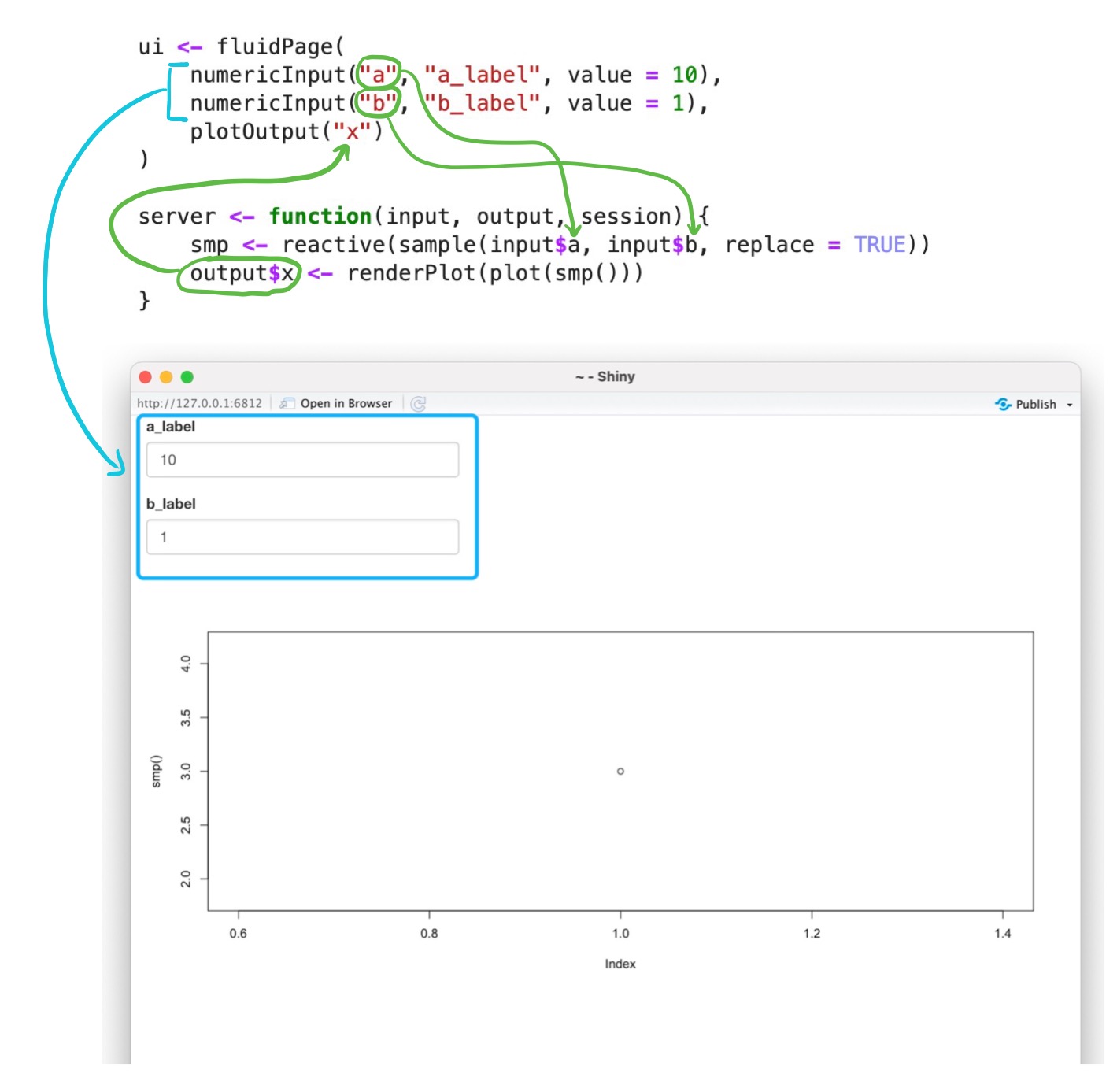Minimize the Shiny window with yellow button
Image resolution: width=1117 pixels, height=1092 pixels.
pos(165,377)
